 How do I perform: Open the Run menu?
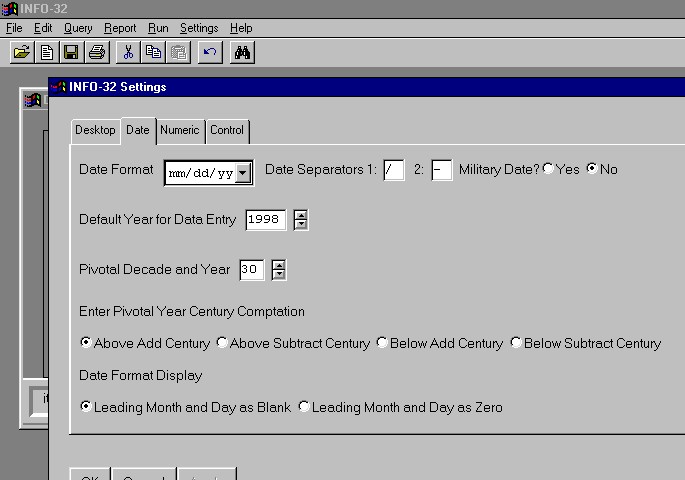click(x=158, y=28)
